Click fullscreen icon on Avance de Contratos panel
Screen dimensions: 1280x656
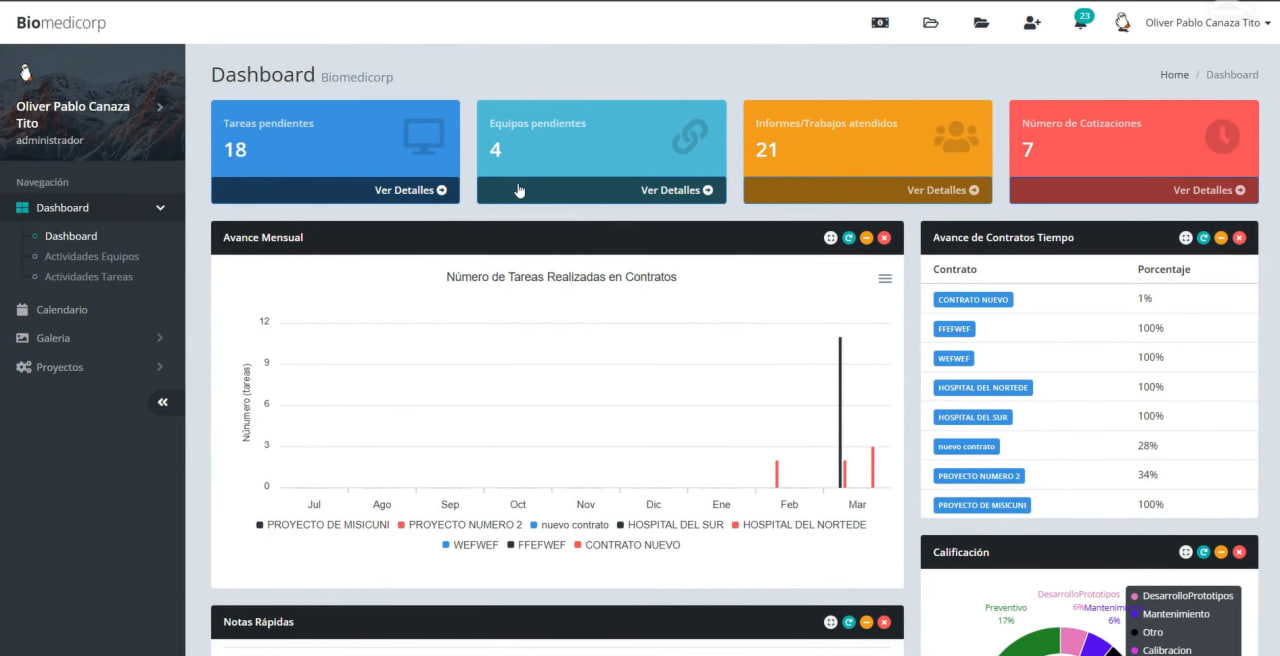pos(1185,238)
